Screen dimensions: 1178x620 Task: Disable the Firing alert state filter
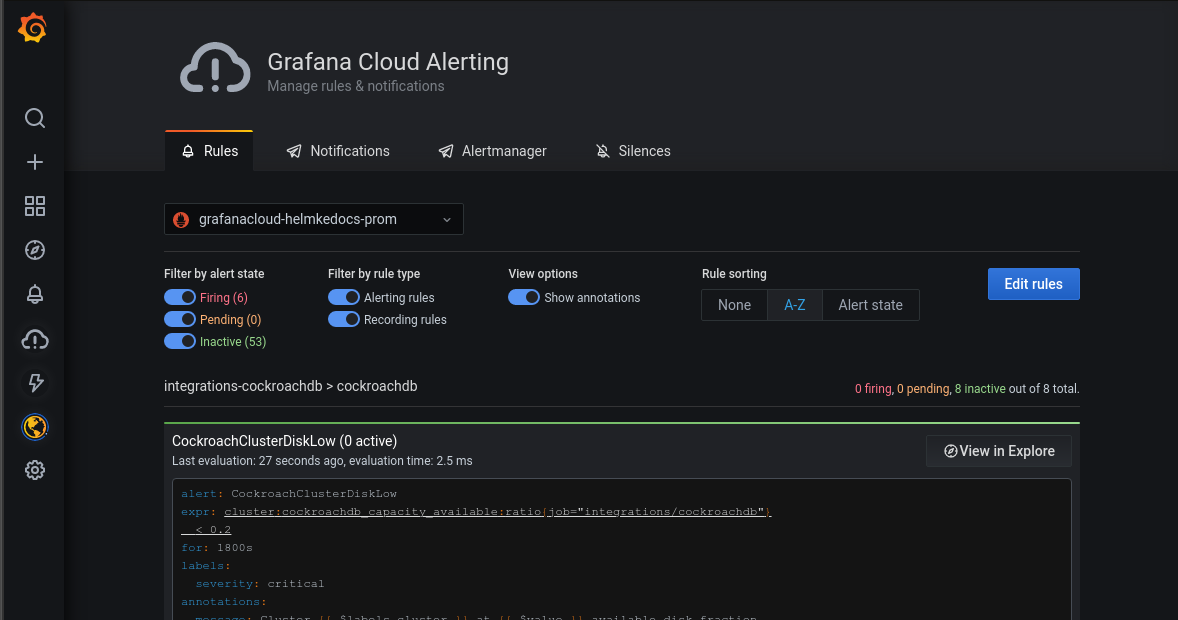(180, 297)
